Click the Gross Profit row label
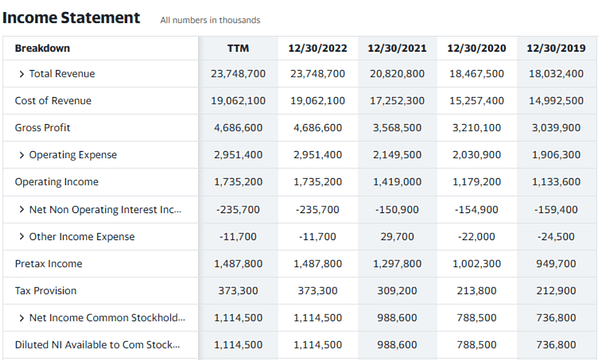This screenshot has height=360, width=600. 42,128
